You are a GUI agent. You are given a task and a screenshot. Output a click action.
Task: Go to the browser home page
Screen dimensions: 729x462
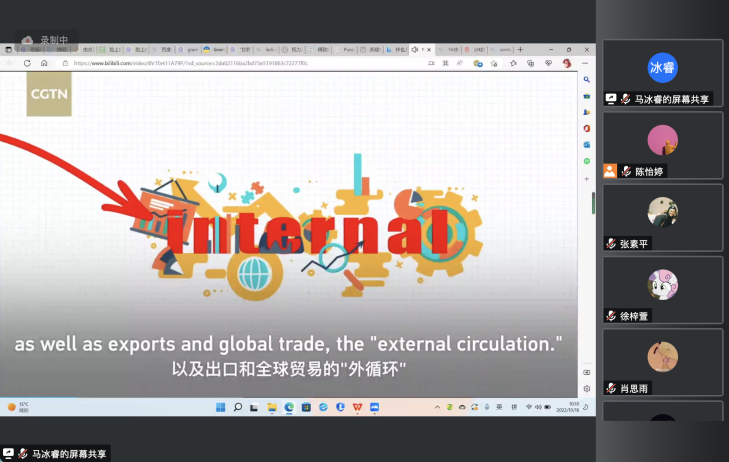pyautogui.click(x=44, y=63)
